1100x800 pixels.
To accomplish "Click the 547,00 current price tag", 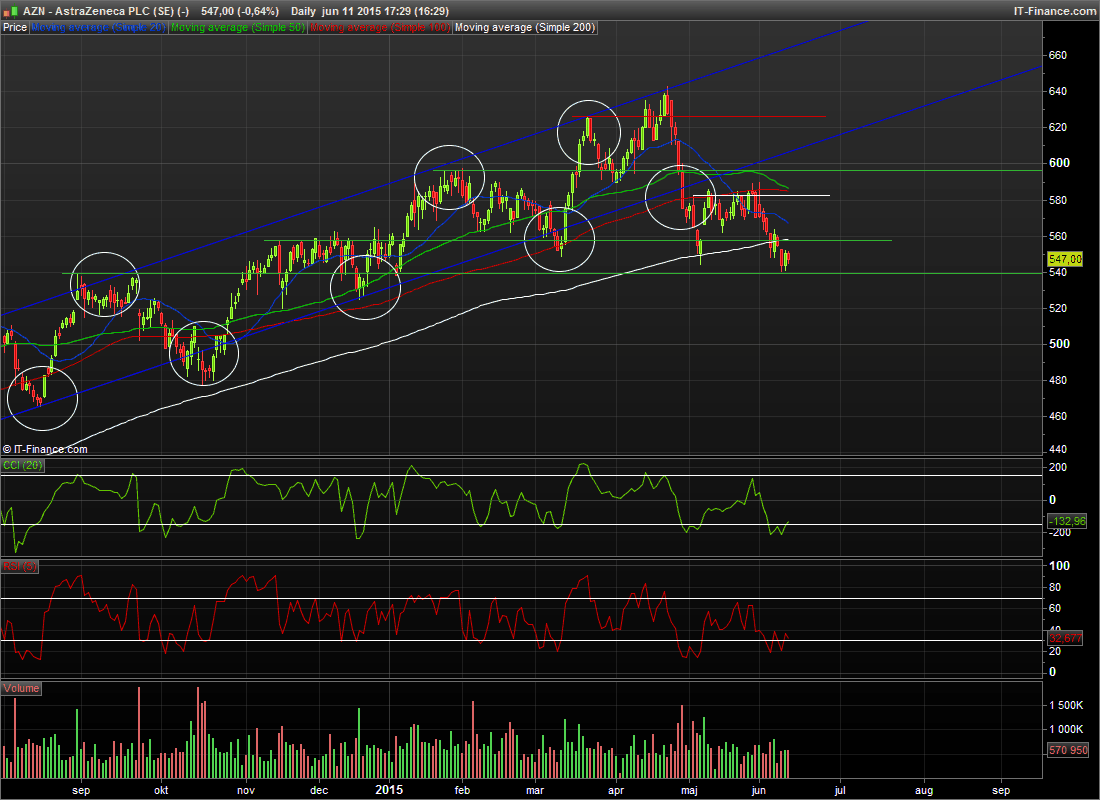I will [1066, 258].
